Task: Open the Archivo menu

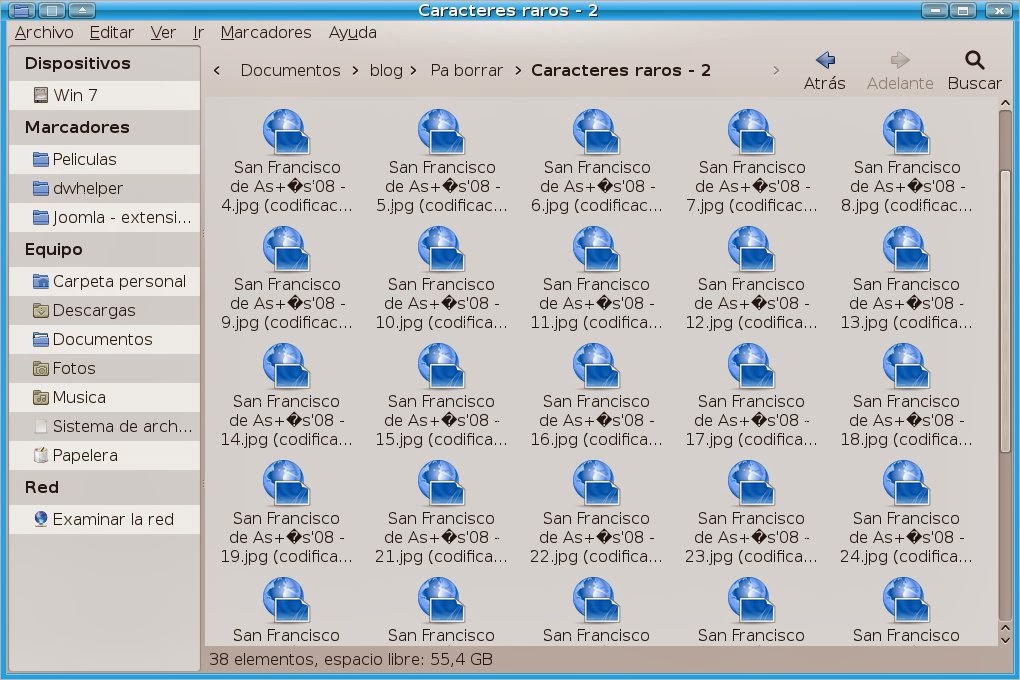Action: tap(44, 33)
